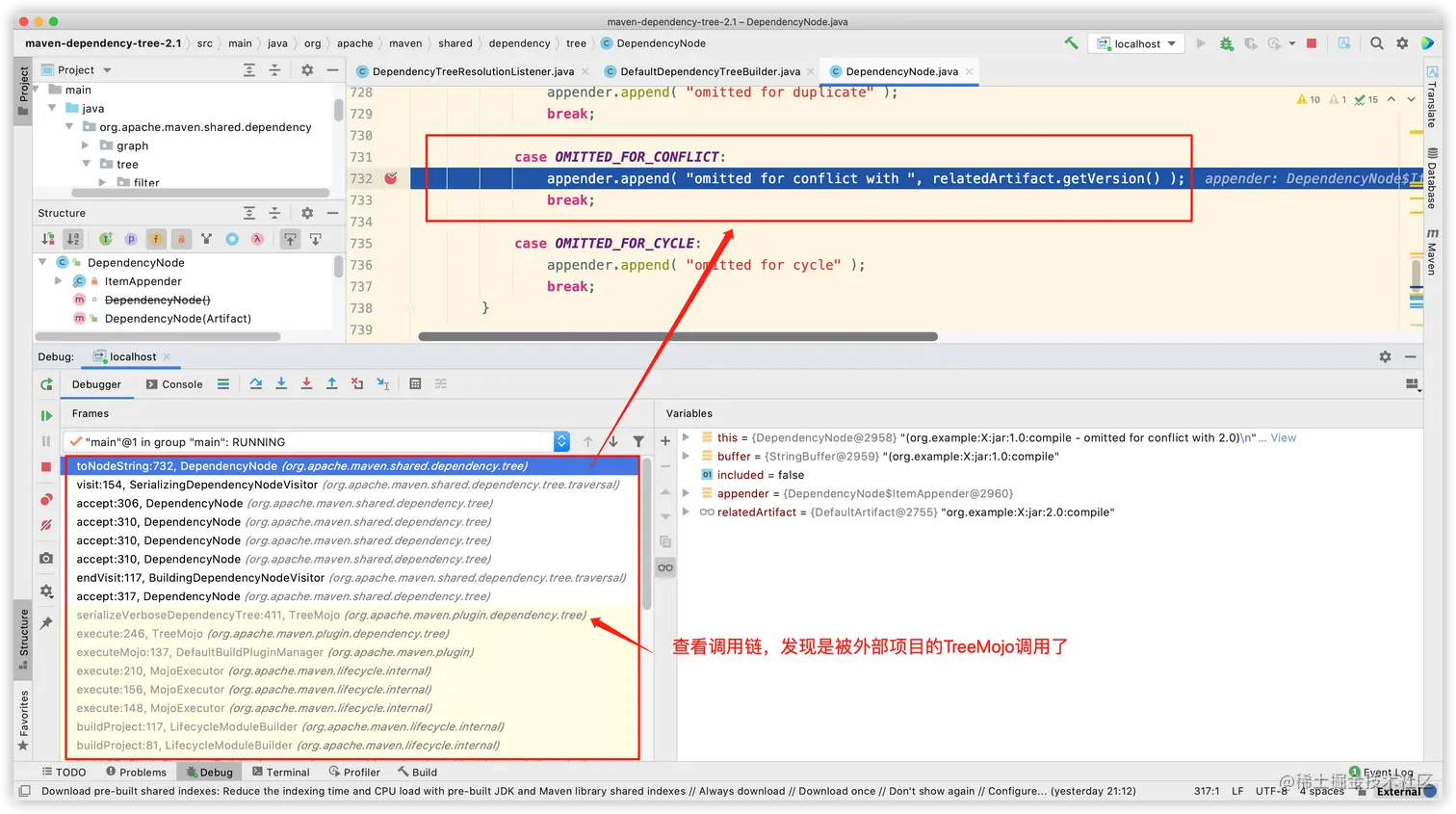This screenshot has height=814, width=1456.
Task: Step out in the debugger toolbar
Action: 331,383
